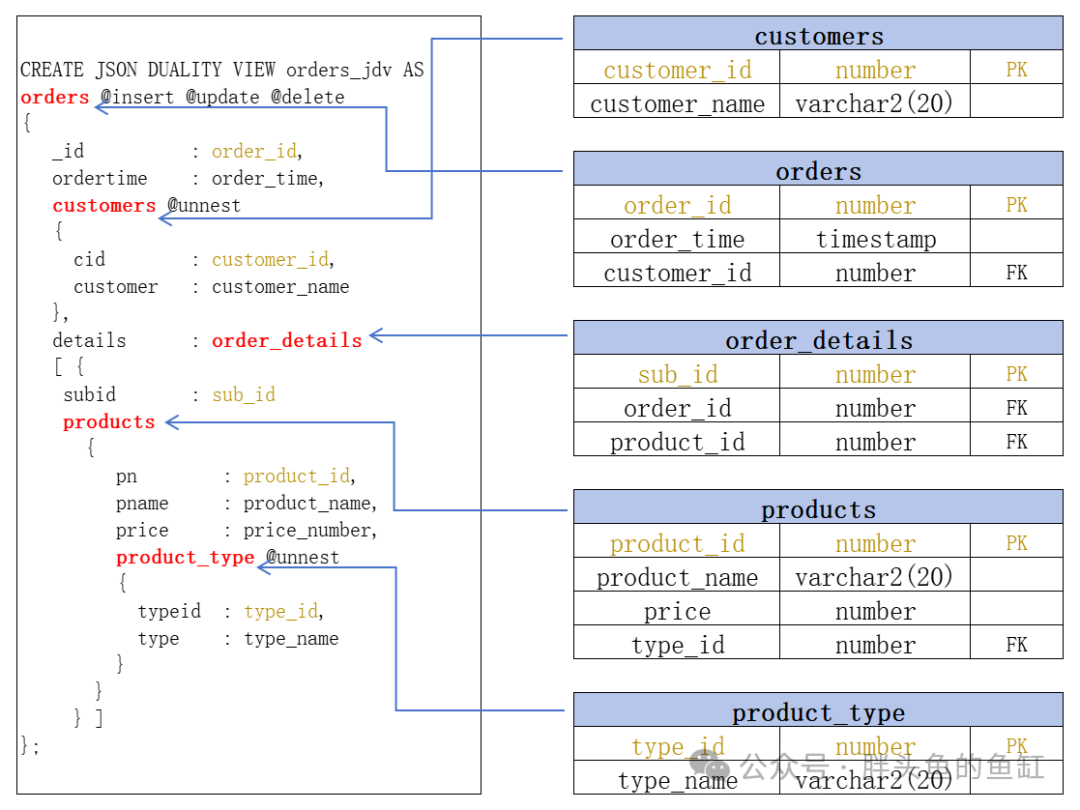Click 'customer_id' cell in the orders table
Image resolution: width=1080 pixels, height=810 pixels.
(x=677, y=270)
